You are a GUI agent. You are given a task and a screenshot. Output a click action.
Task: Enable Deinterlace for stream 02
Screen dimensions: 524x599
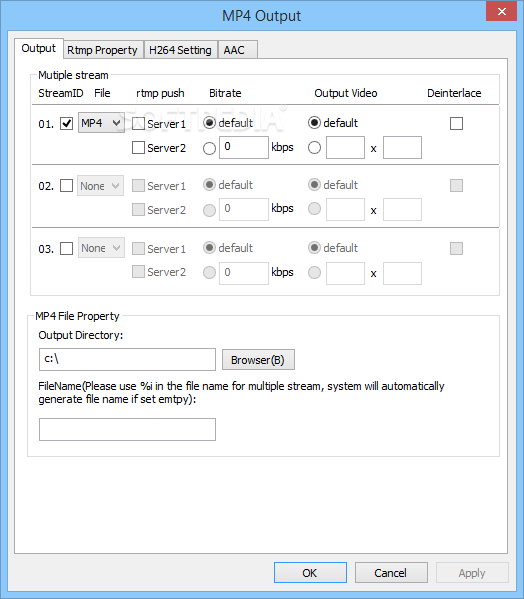[x=456, y=186]
